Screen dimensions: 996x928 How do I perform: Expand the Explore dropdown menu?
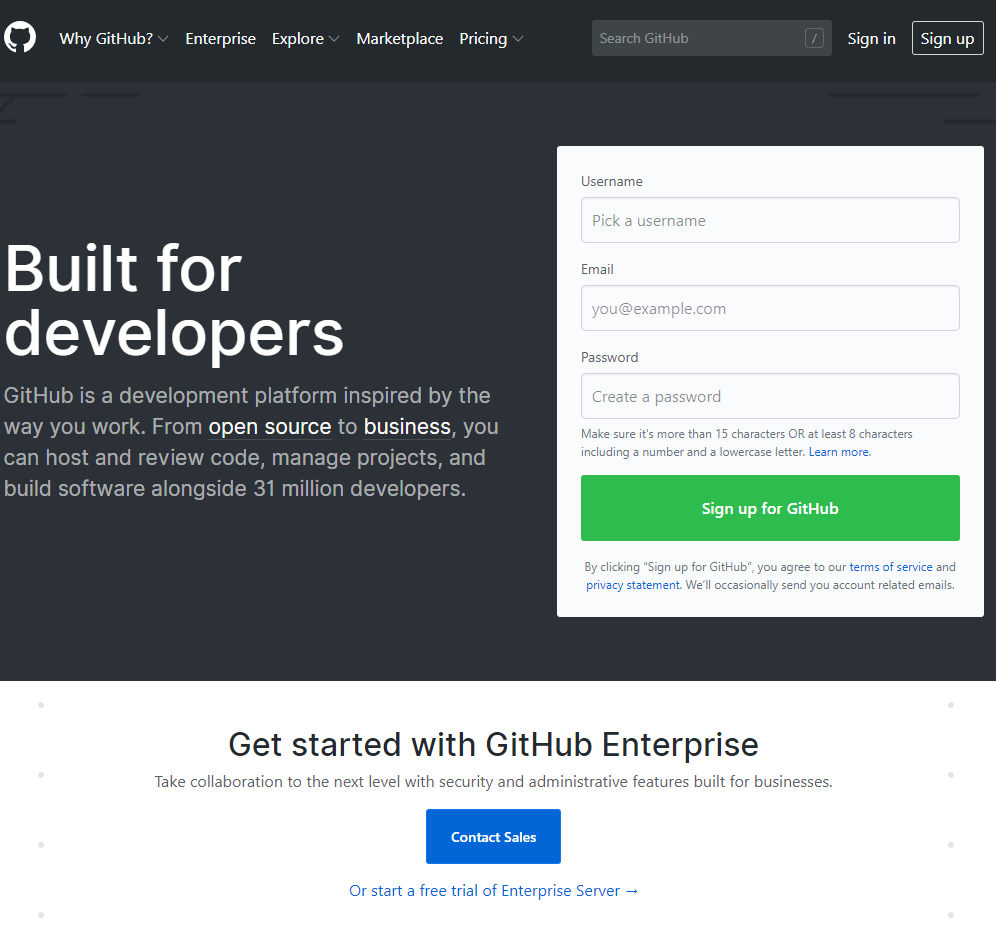[306, 39]
